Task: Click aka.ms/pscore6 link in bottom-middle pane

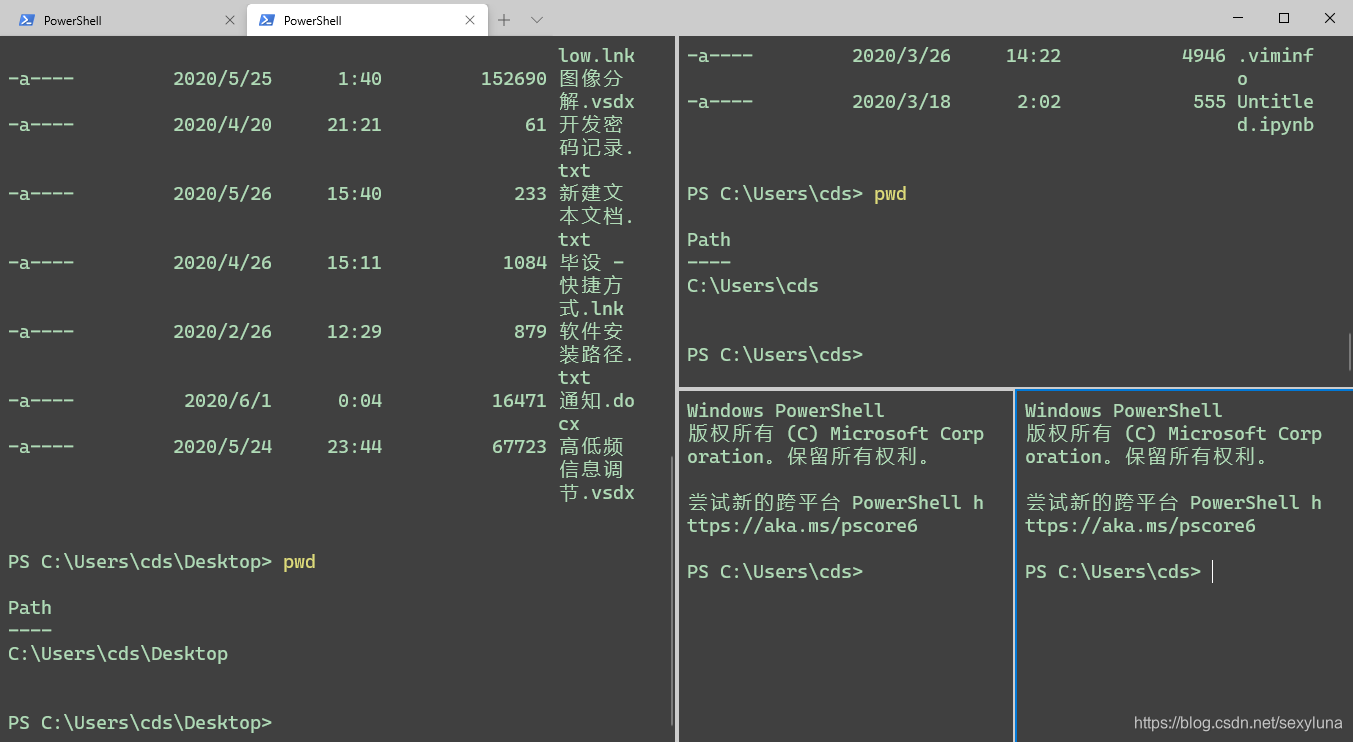Action: pos(802,526)
